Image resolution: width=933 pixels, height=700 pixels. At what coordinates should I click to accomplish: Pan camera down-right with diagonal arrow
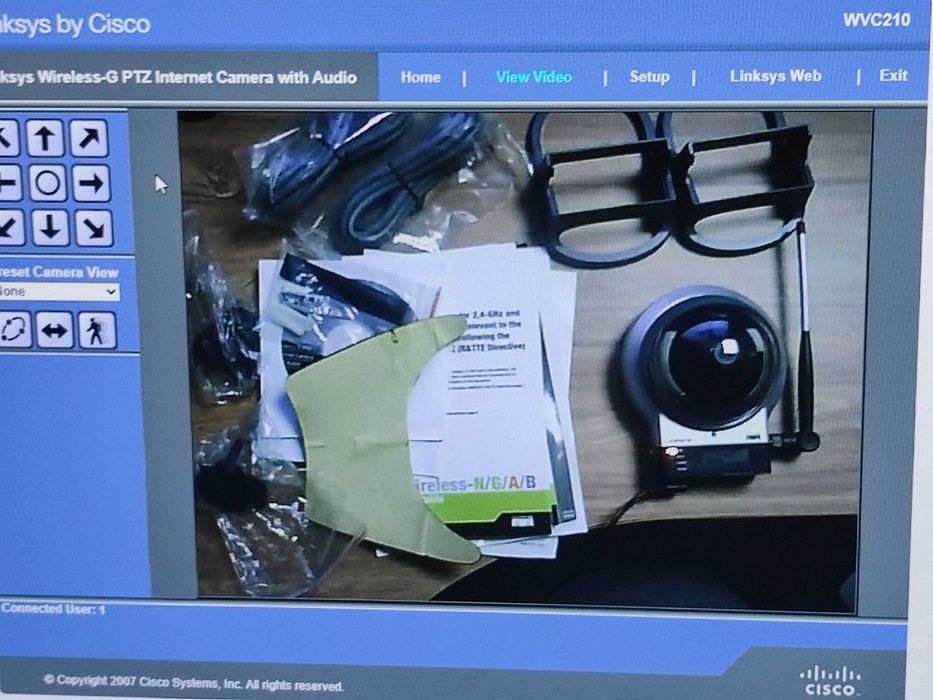pyautogui.click(x=94, y=228)
